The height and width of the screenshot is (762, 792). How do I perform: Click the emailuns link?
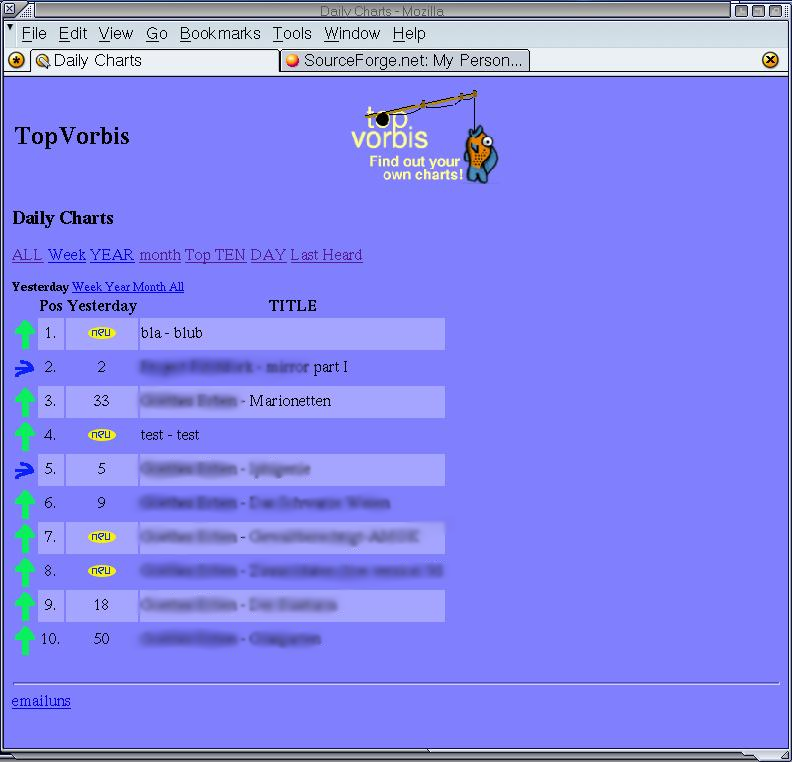[41, 701]
